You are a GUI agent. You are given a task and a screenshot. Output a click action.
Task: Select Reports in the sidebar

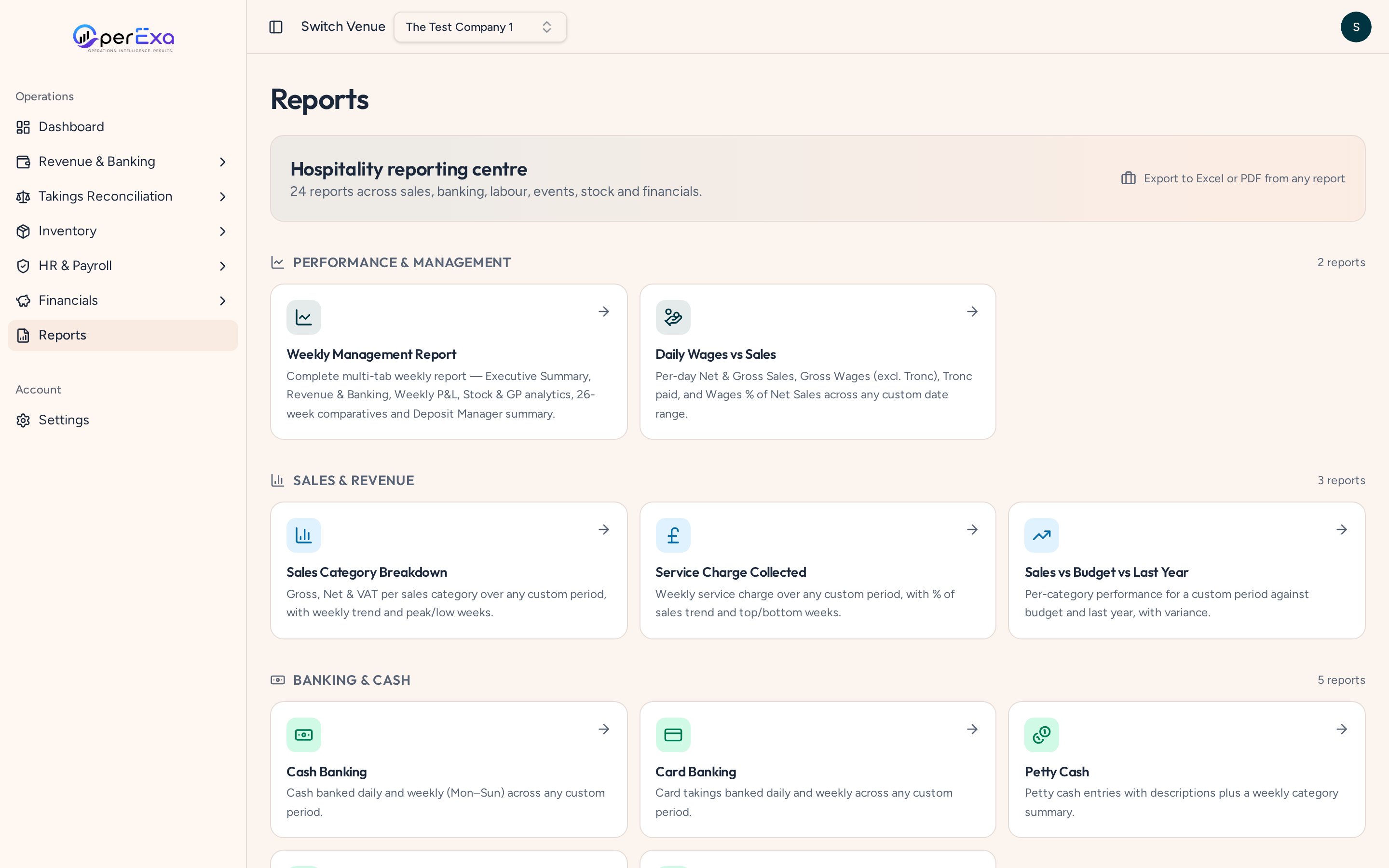[123, 335]
